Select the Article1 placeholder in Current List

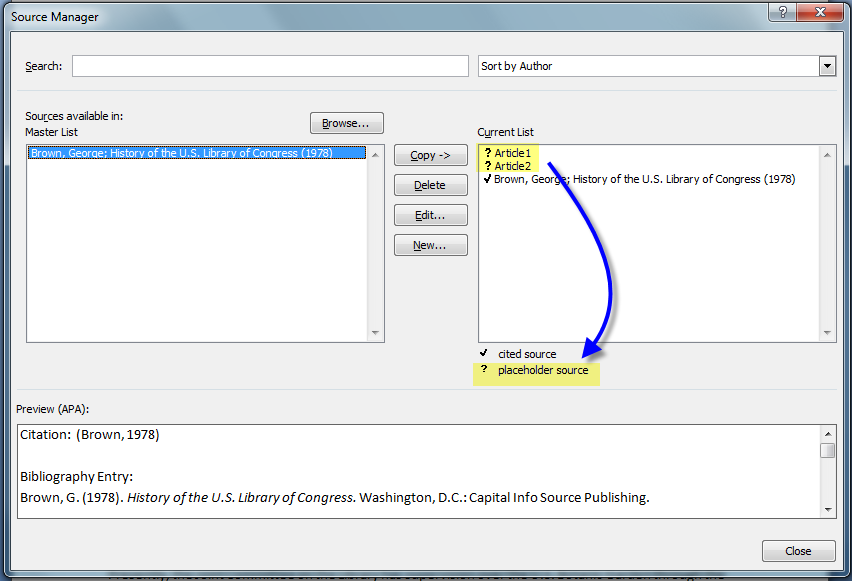point(508,153)
